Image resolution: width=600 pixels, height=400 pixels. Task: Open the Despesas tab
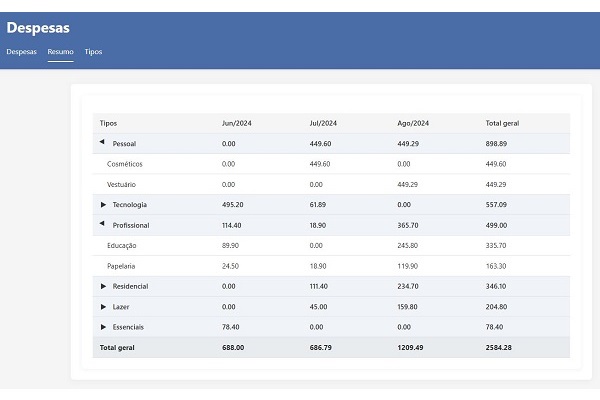(21, 51)
